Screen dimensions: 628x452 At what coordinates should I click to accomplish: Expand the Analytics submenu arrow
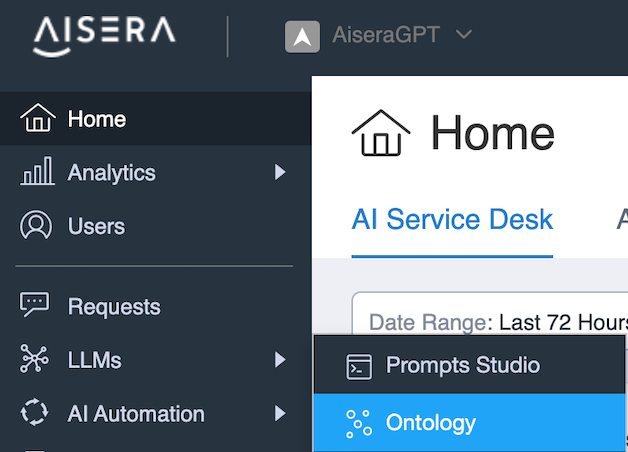[x=280, y=172]
